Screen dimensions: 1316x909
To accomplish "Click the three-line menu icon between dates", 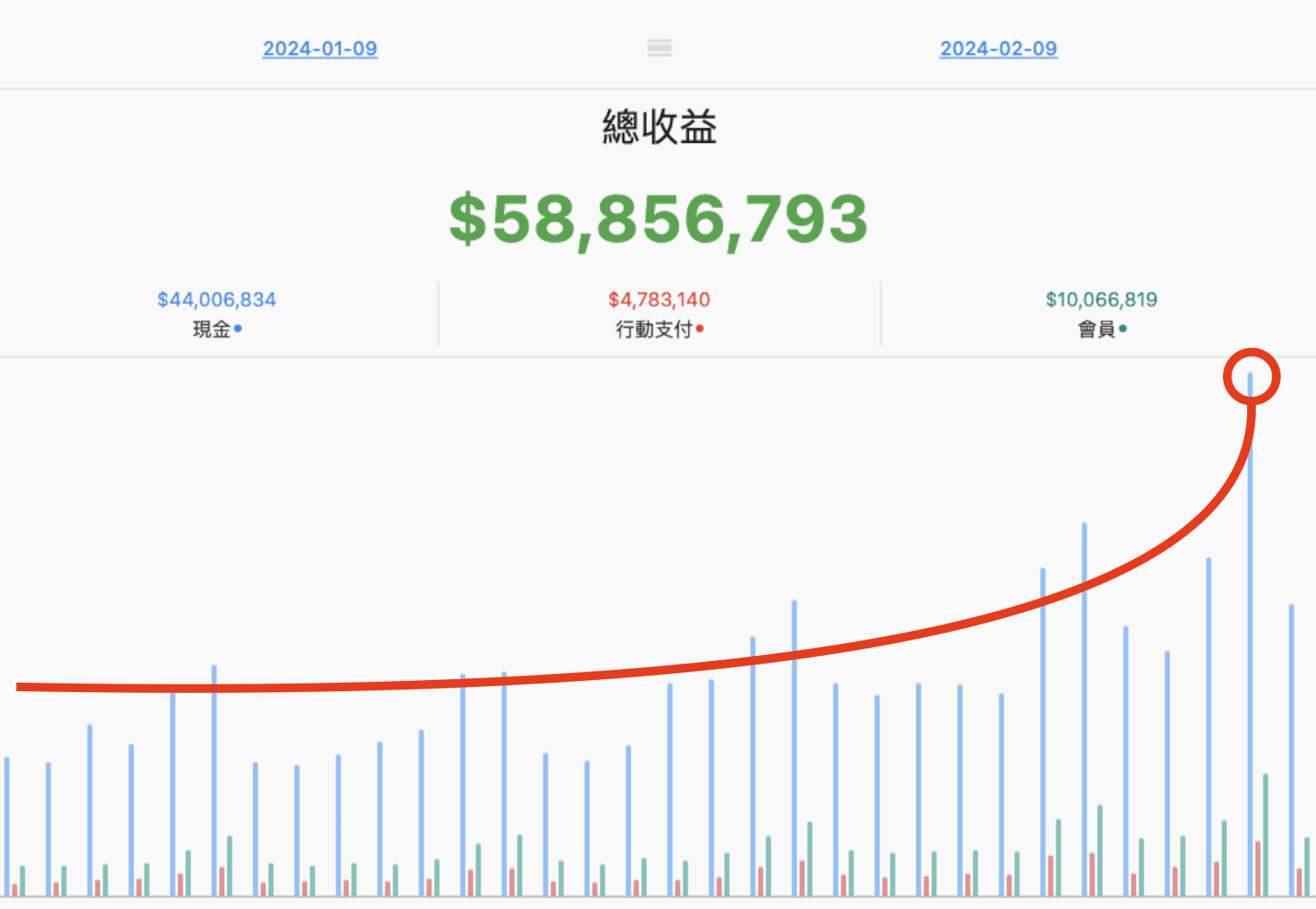I will (x=660, y=47).
